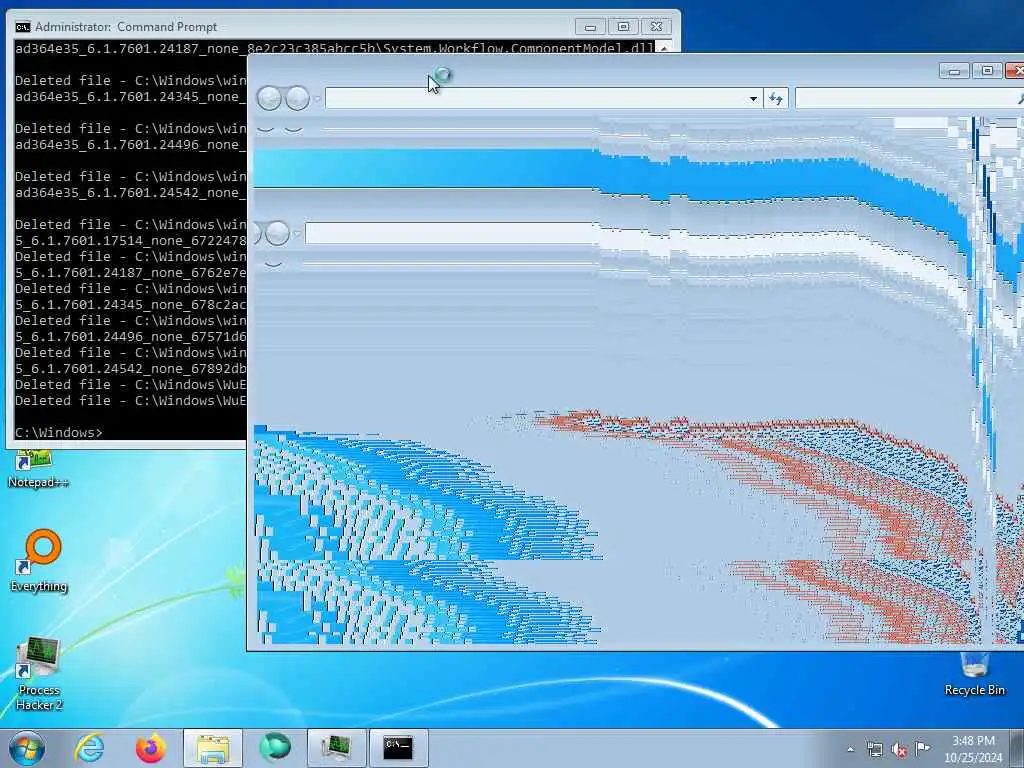1024x768 pixels.
Task: Open the Recycle Bin desktop icon
Action: tap(974, 674)
